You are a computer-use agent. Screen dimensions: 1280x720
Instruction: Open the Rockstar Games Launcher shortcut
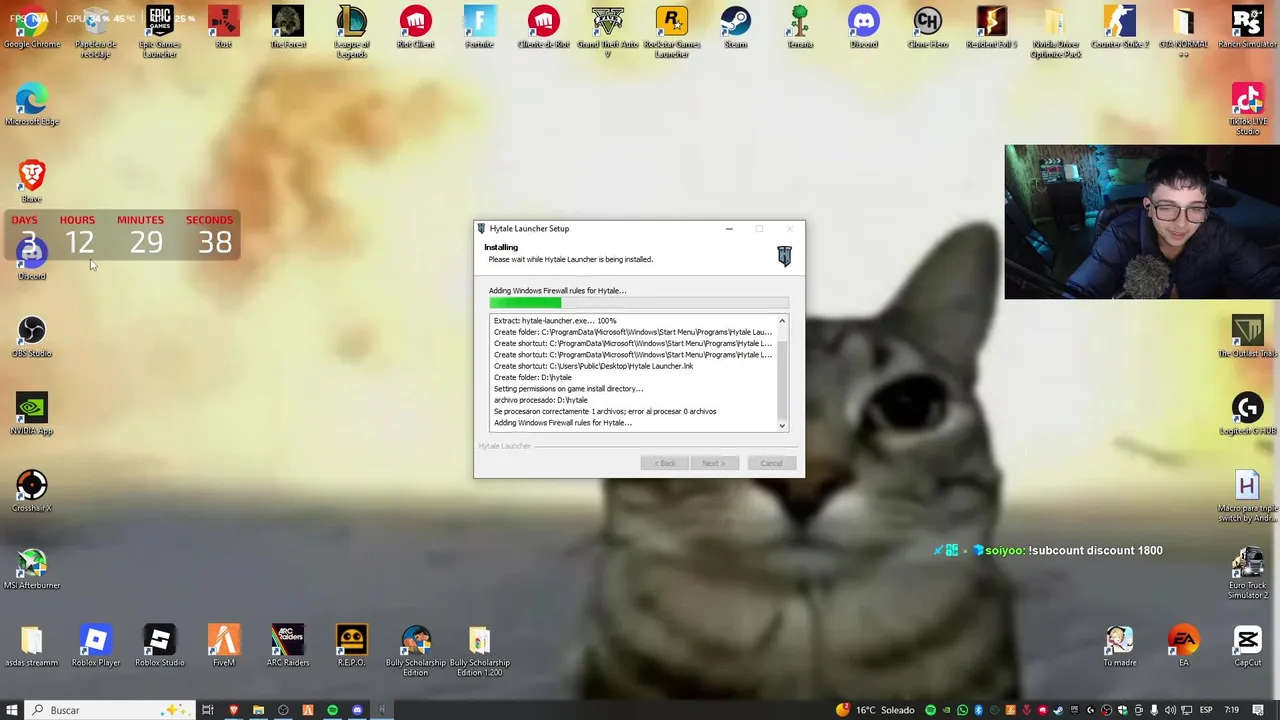(672, 32)
